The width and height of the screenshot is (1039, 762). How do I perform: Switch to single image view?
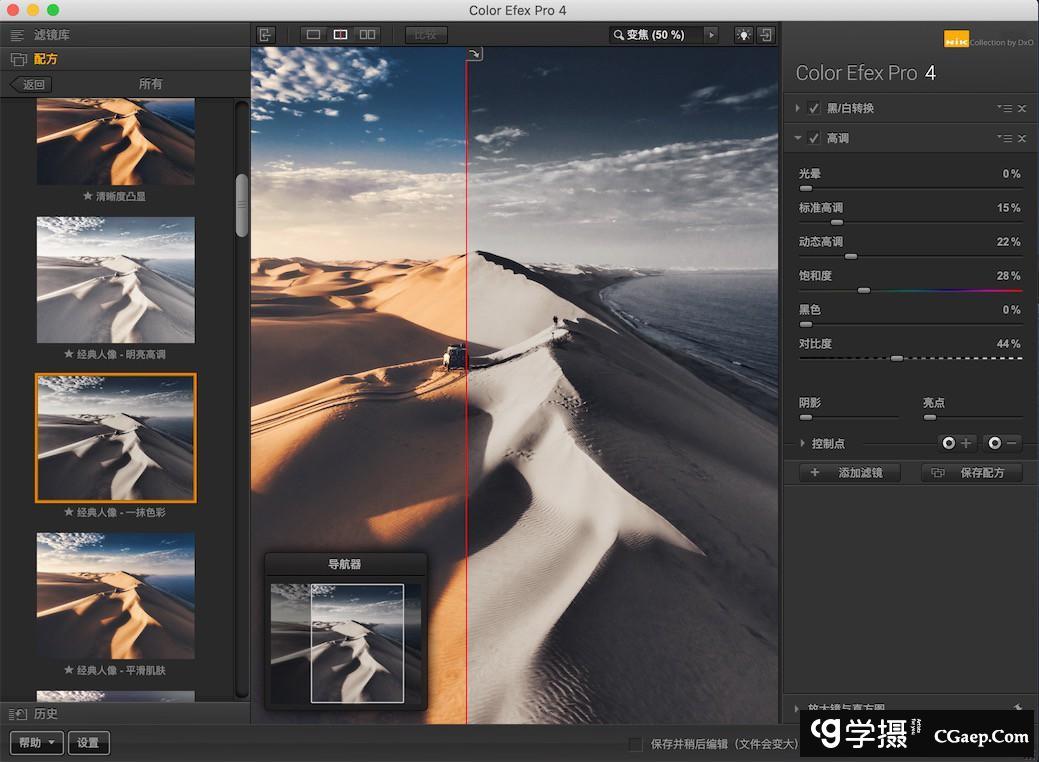(314, 35)
